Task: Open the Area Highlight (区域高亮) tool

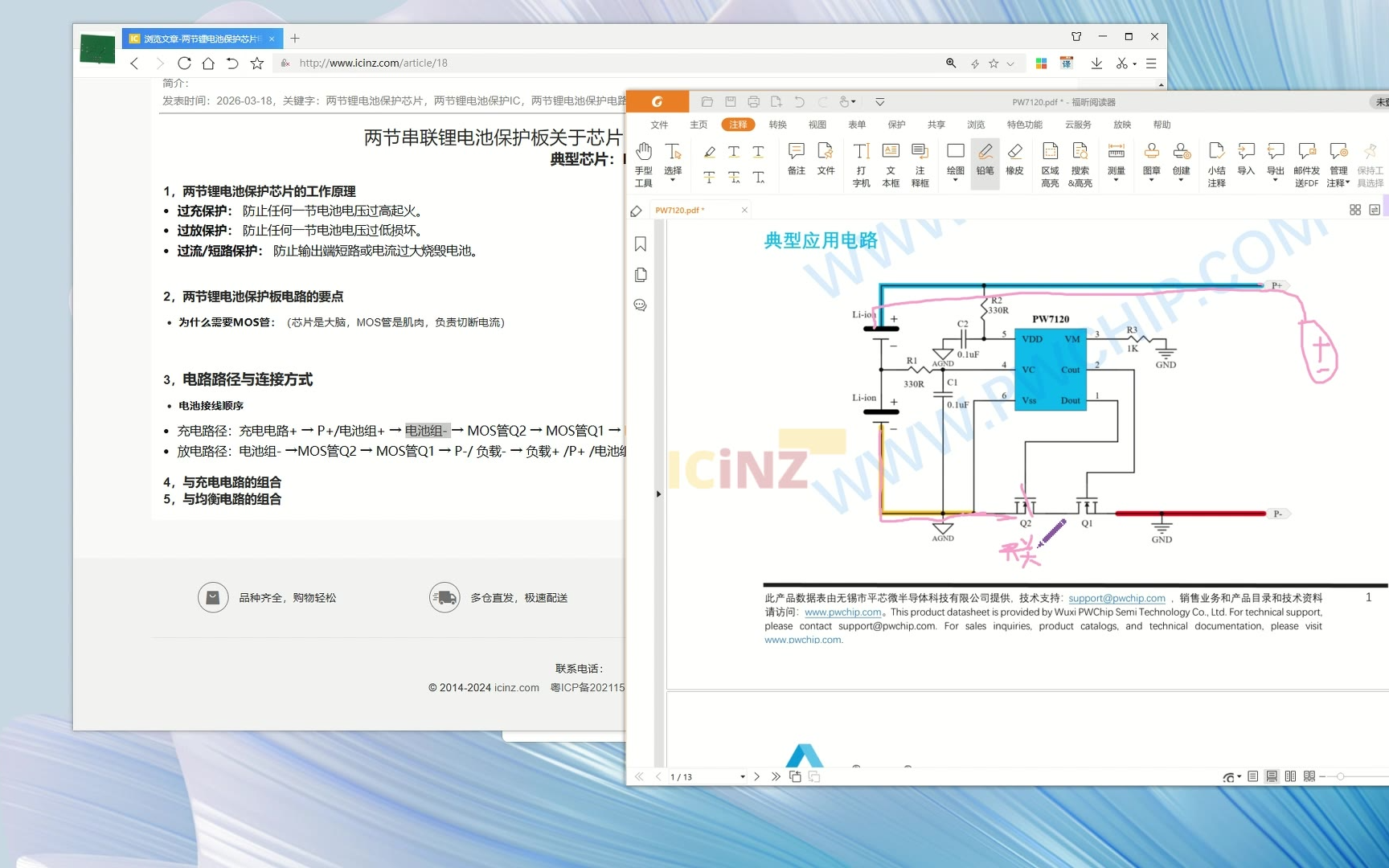Action: click(1050, 164)
